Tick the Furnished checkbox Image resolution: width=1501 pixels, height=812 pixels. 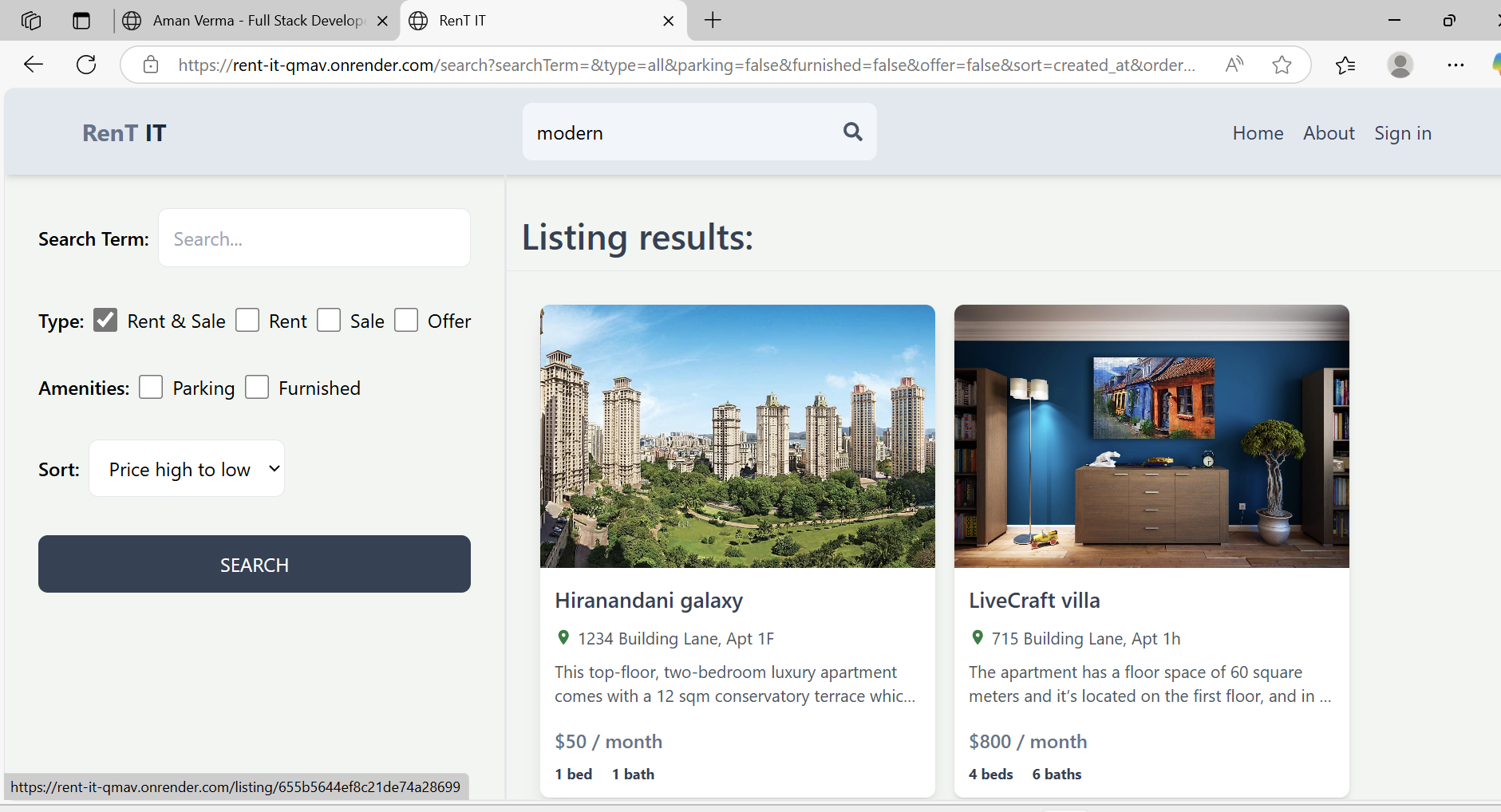click(x=257, y=387)
